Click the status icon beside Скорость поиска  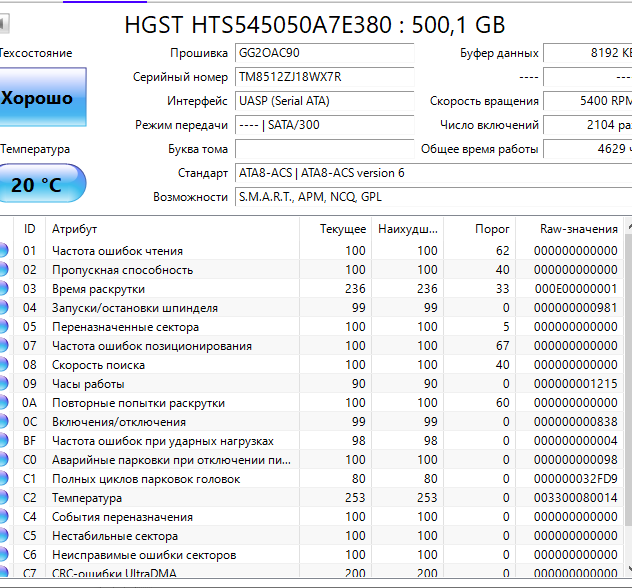click(4, 365)
